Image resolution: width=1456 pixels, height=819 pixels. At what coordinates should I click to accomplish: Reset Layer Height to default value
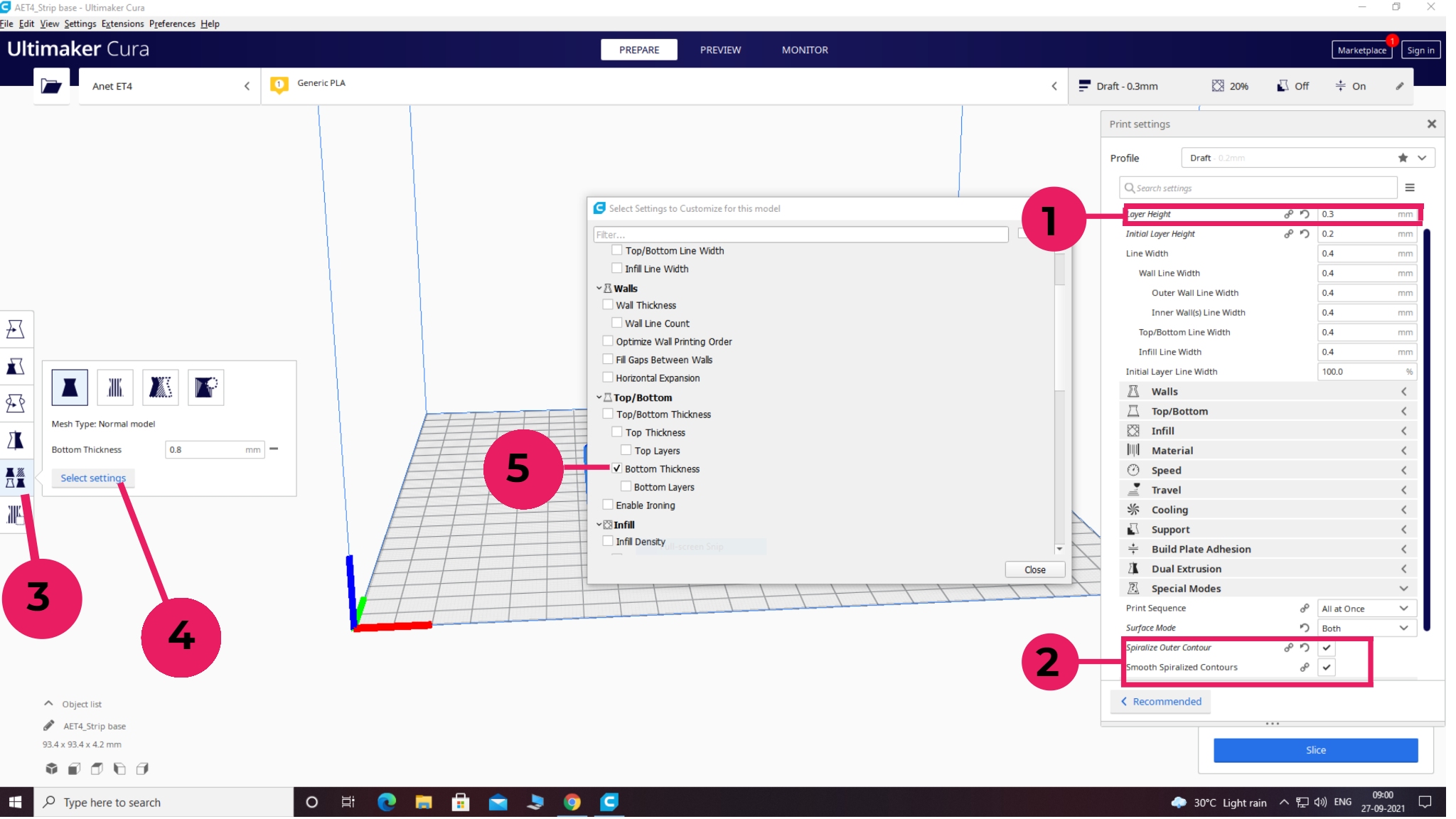coord(1305,214)
